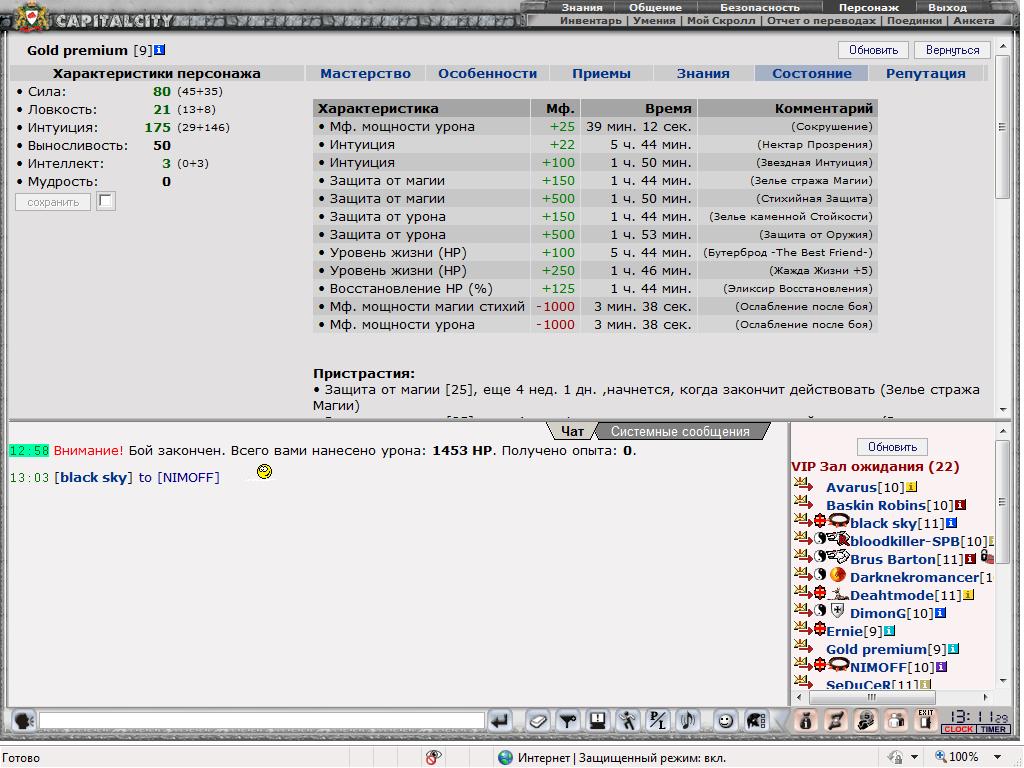Open the Безопасность top menu
The height and width of the screenshot is (768, 1024).
760,7
